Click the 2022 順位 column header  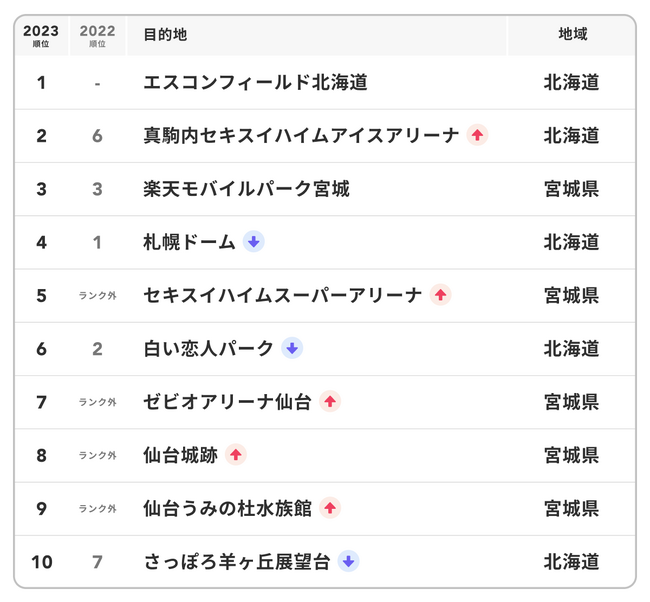pyautogui.click(x=97, y=35)
